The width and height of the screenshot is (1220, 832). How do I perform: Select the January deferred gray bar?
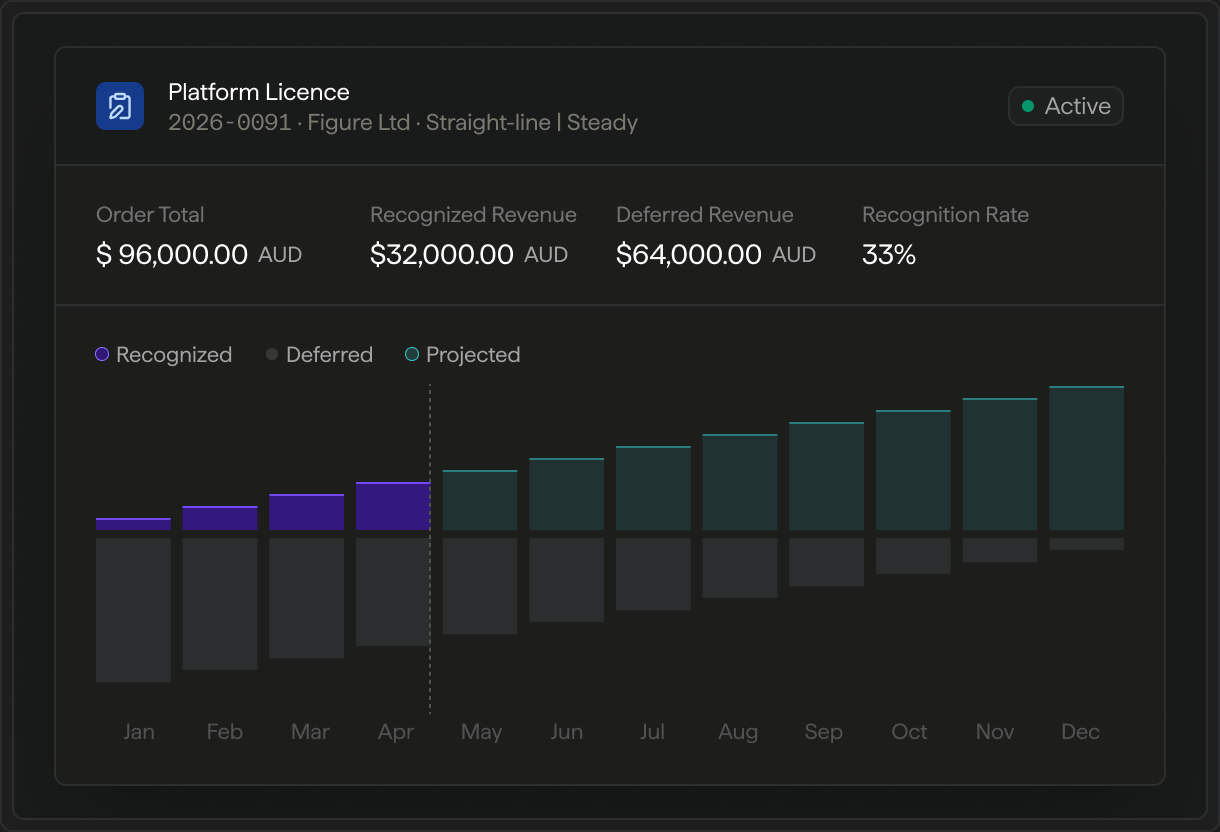click(x=133, y=610)
